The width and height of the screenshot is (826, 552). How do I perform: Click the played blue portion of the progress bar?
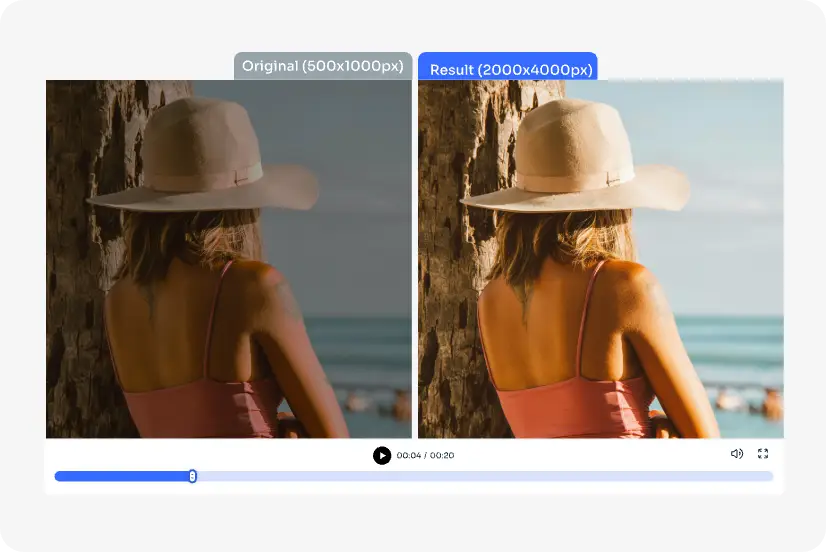[x=120, y=476]
